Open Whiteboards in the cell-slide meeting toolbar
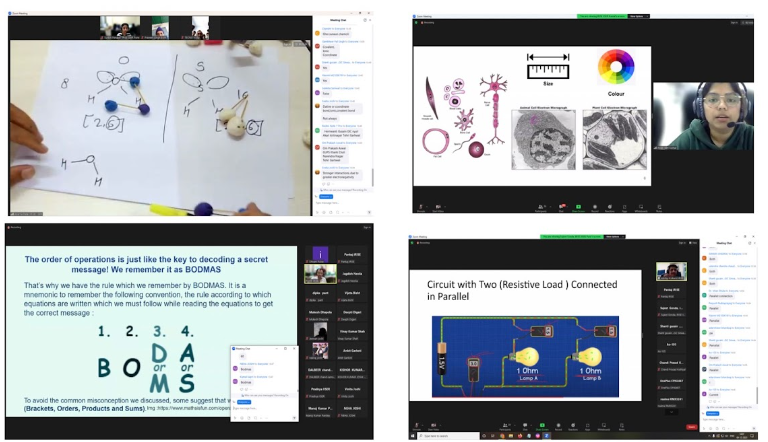Viewport: 768px width, 442px height. (641, 206)
